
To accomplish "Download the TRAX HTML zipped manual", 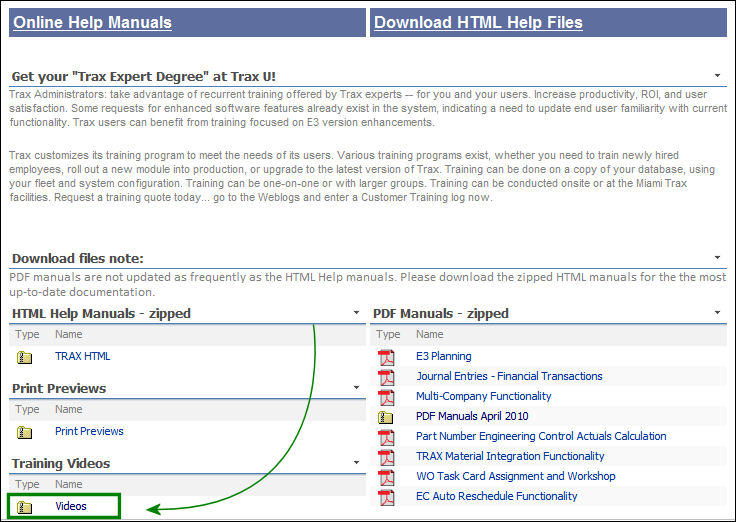I will (x=83, y=356).
